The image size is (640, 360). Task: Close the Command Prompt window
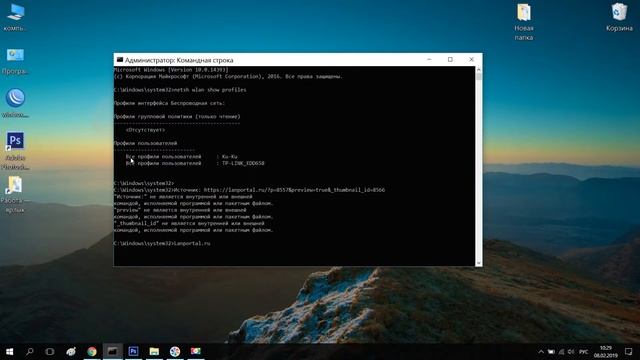(x=471, y=60)
